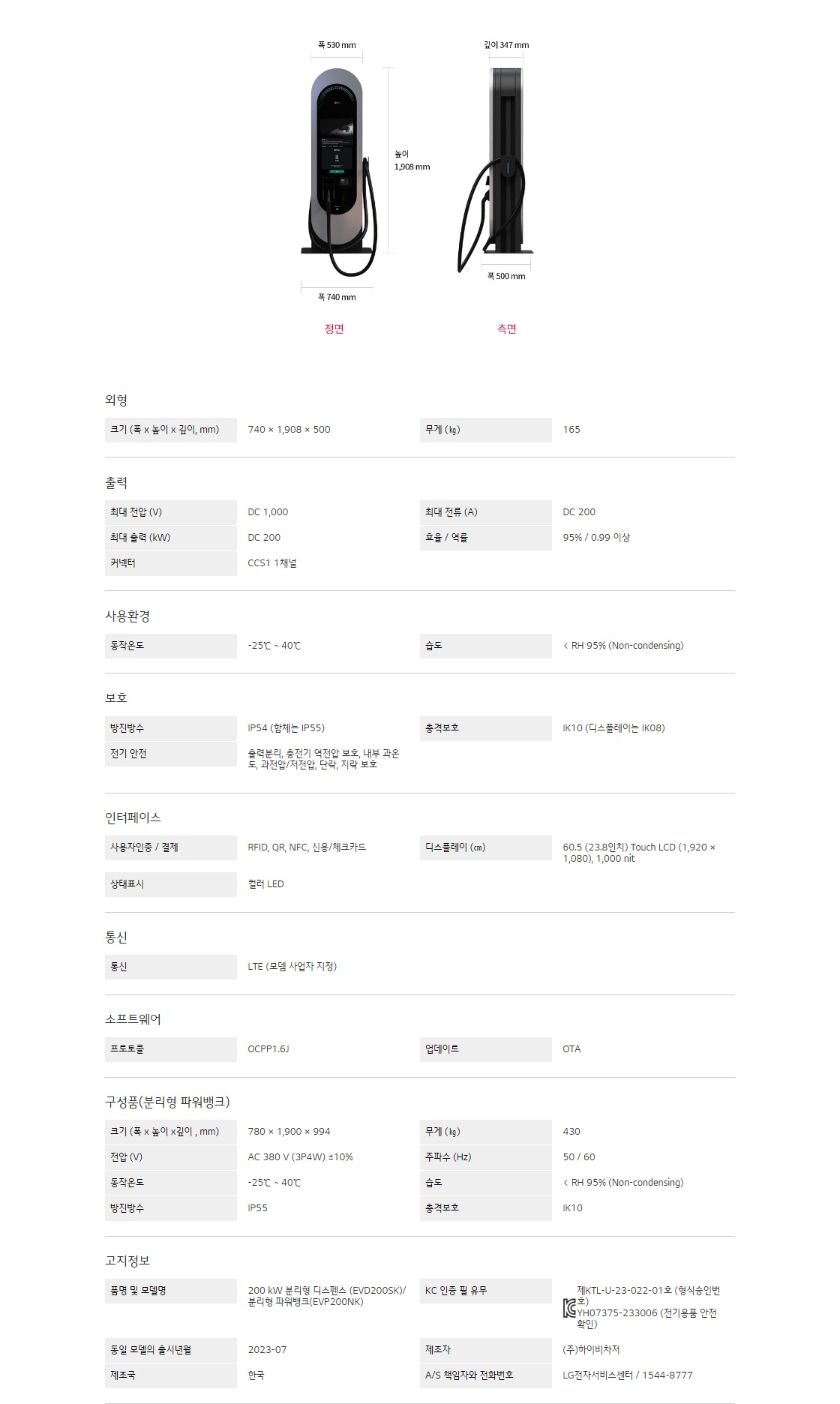The width and height of the screenshot is (840, 1404).
Task: Click the 측면 label under the image
Action: pyautogui.click(x=507, y=328)
